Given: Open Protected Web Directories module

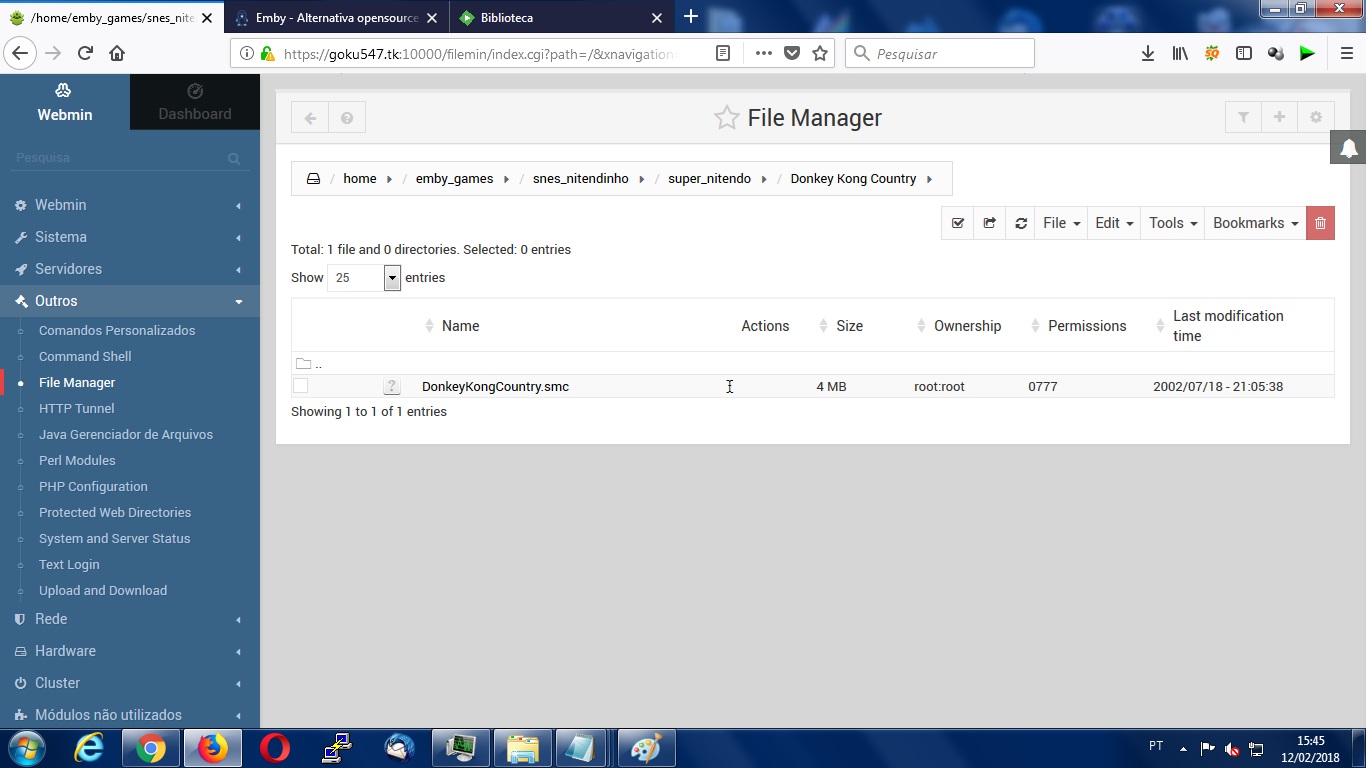Looking at the screenshot, I should coord(115,512).
